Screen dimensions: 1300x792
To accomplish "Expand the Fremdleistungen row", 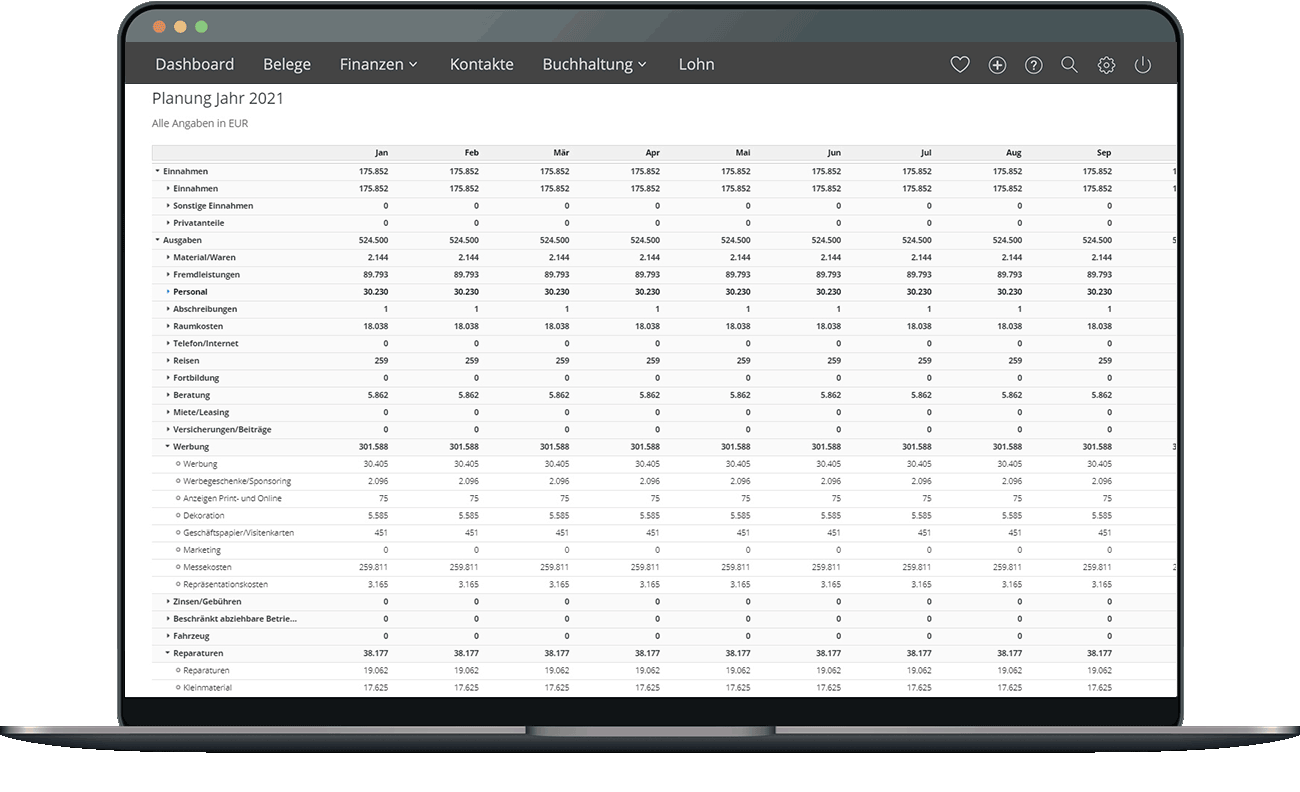I will tap(168, 275).
